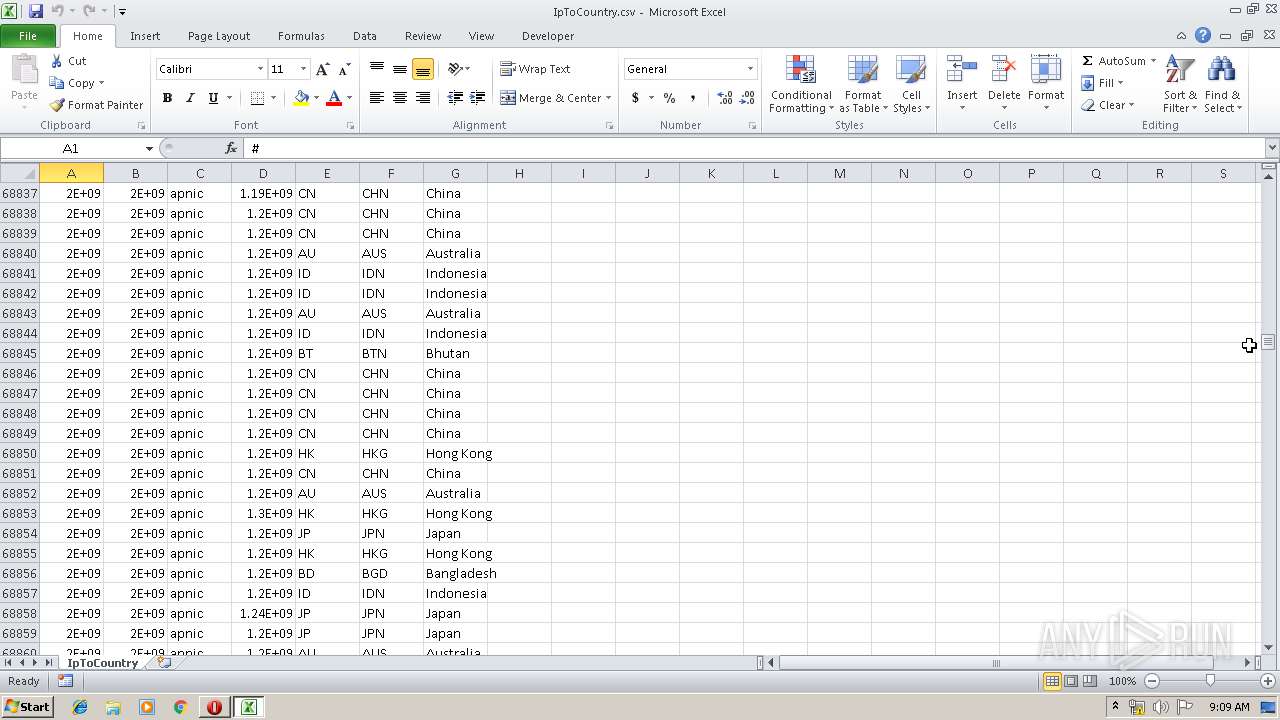Switch to Page Layout view
Viewport: 1280px width, 720px height.
point(1071,681)
